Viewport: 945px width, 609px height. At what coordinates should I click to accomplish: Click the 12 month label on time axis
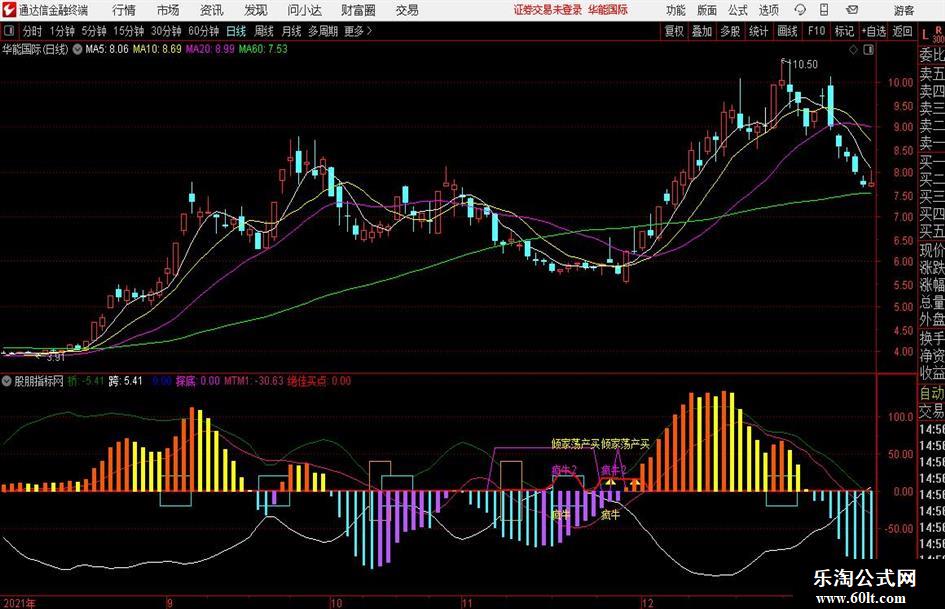point(647,603)
